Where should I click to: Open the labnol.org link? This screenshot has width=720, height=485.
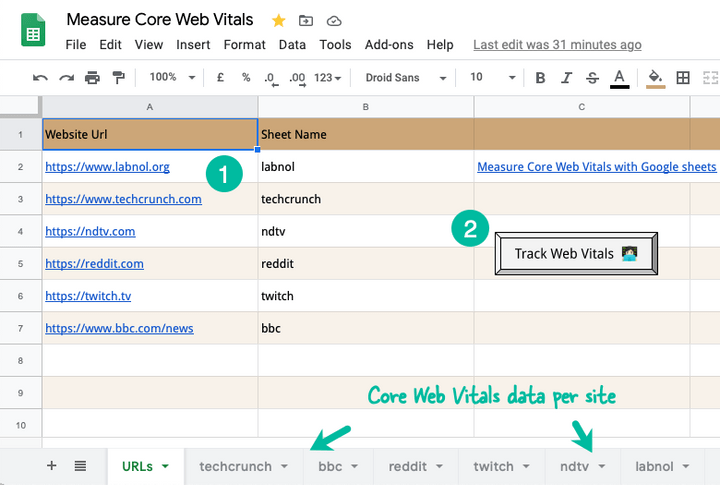(107, 167)
